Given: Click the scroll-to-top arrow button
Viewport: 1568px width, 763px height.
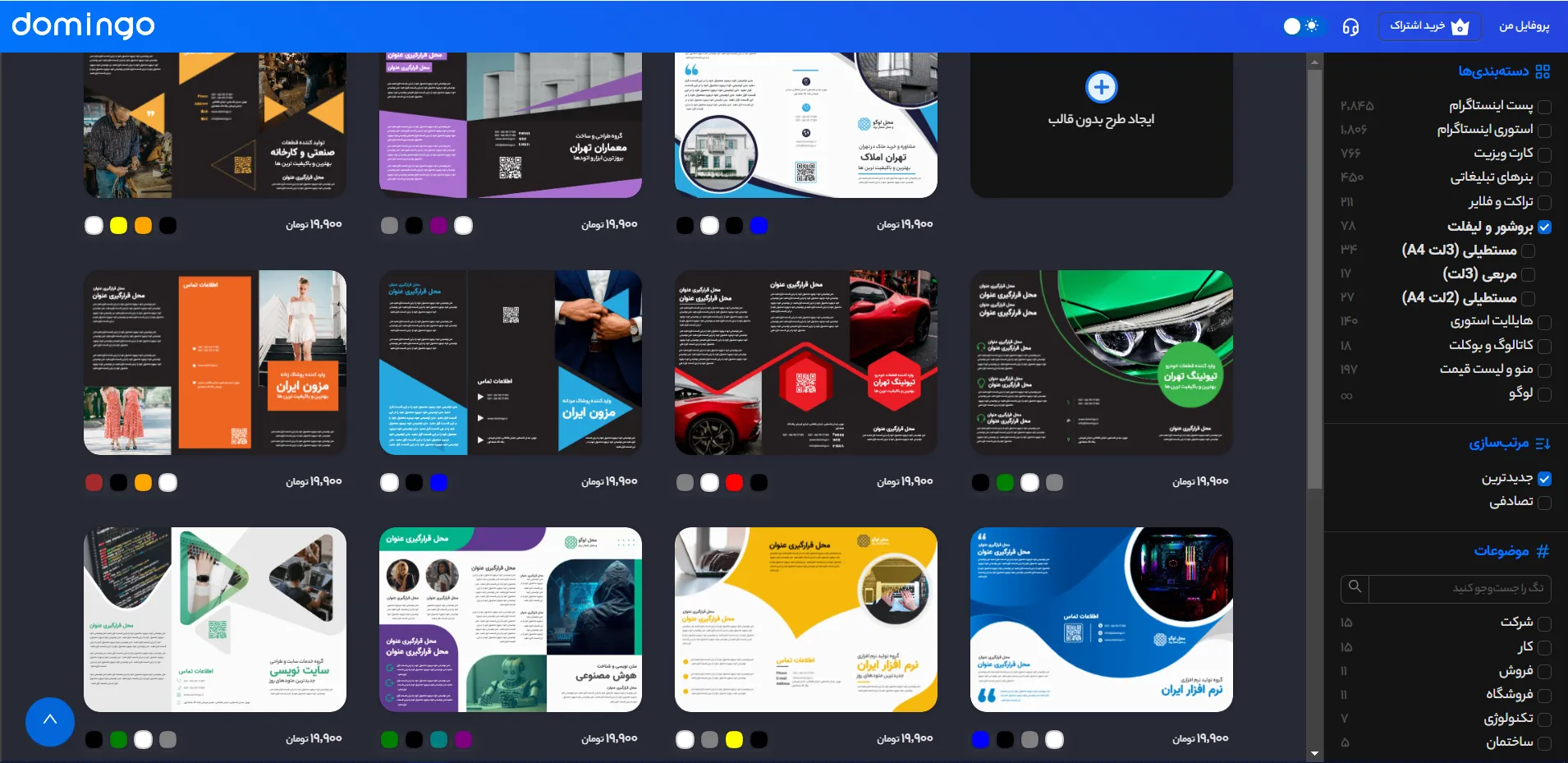Looking at the screenshot, I should (x=50, y=721).
